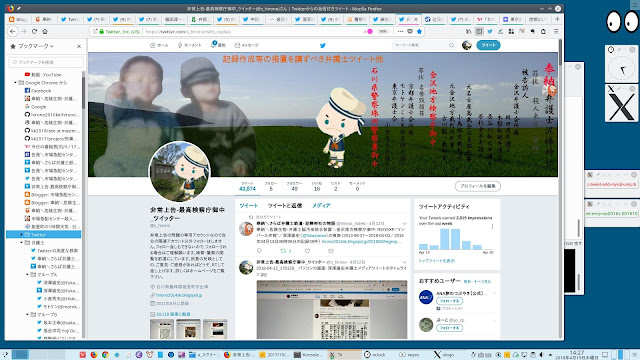Click the ツイート count 43,874 stat
This screenshot has height=360, width=640.
(x=247, y=187)
